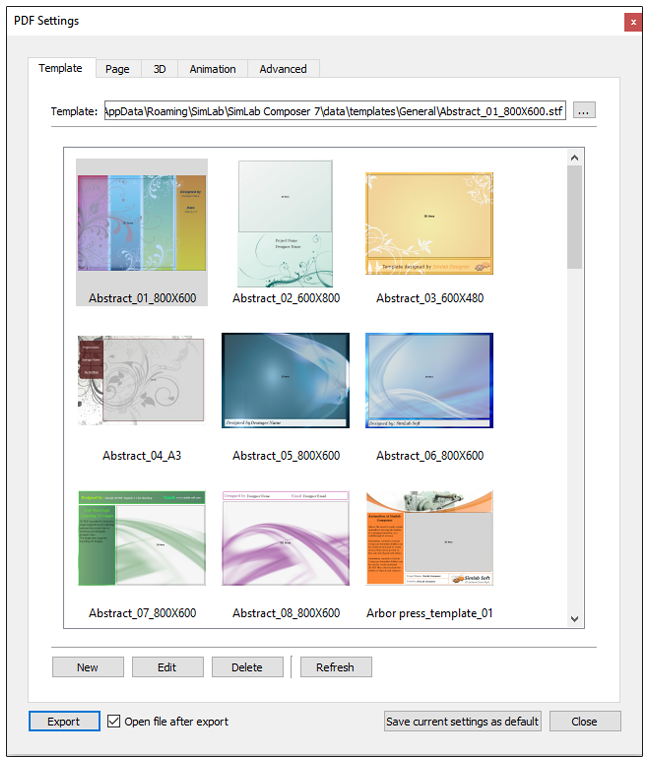Open the 3D tab
Screen dimensions: 650x763
[160, 69]
